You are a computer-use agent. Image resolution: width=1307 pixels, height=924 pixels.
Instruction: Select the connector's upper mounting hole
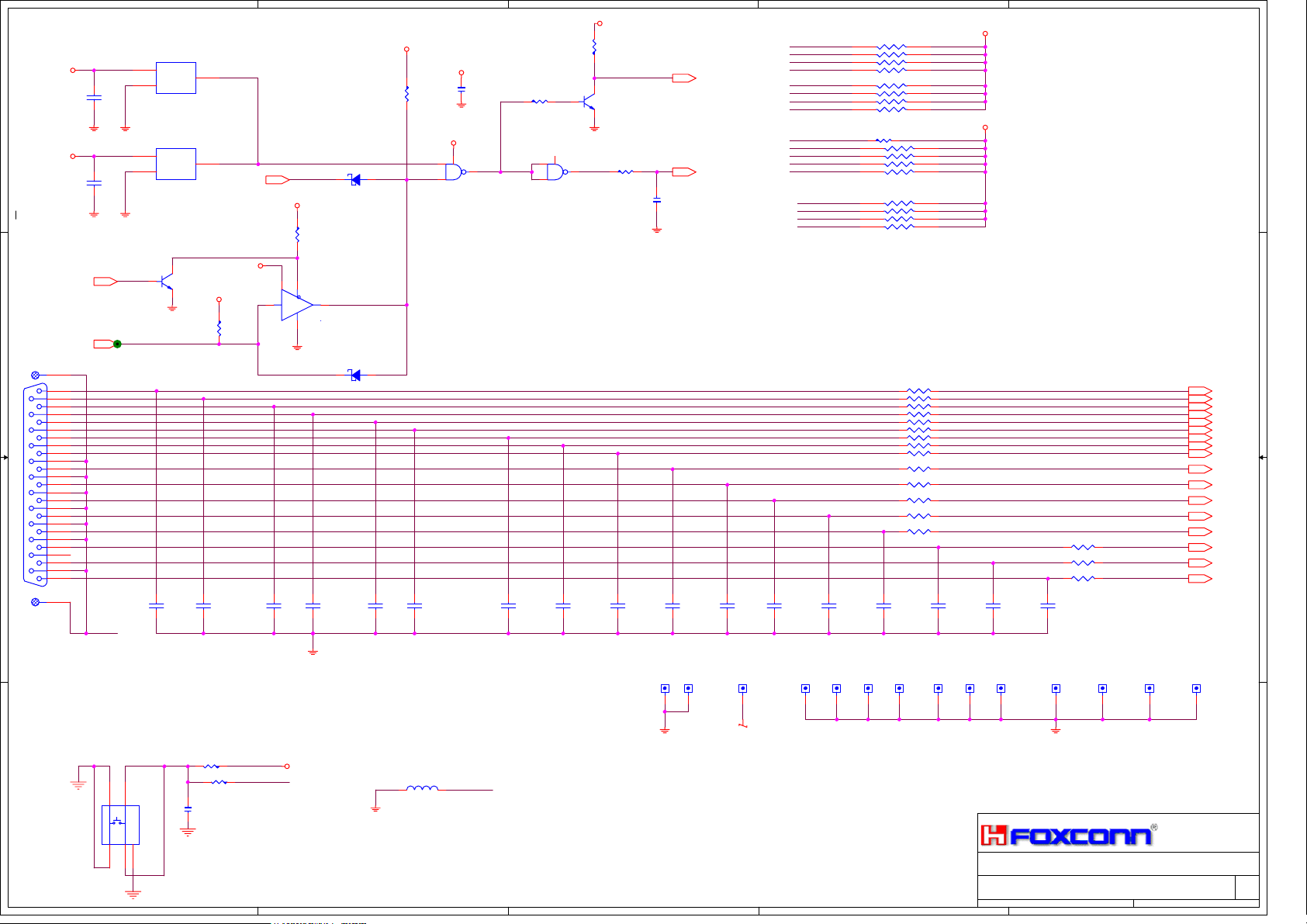click(35, 375)
